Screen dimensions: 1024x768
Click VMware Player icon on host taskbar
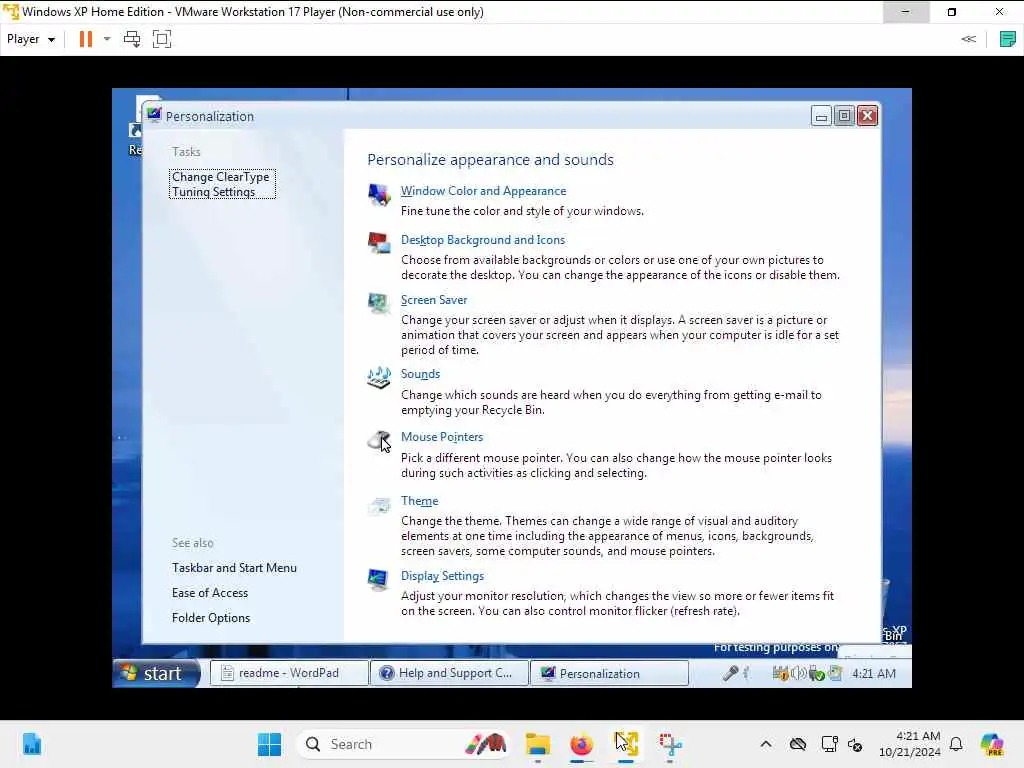[x=626, y=744]
